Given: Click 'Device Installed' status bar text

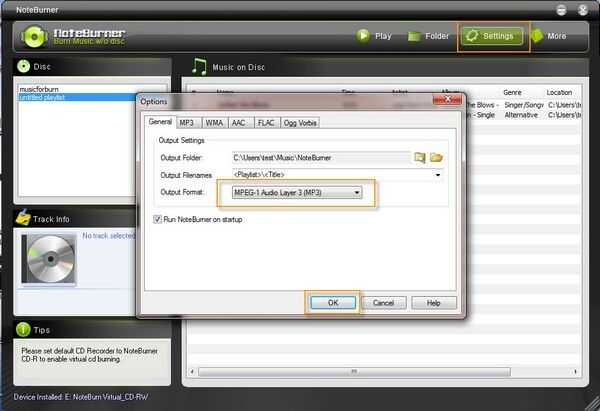Looking at the screenshot, I should (81, 397).
